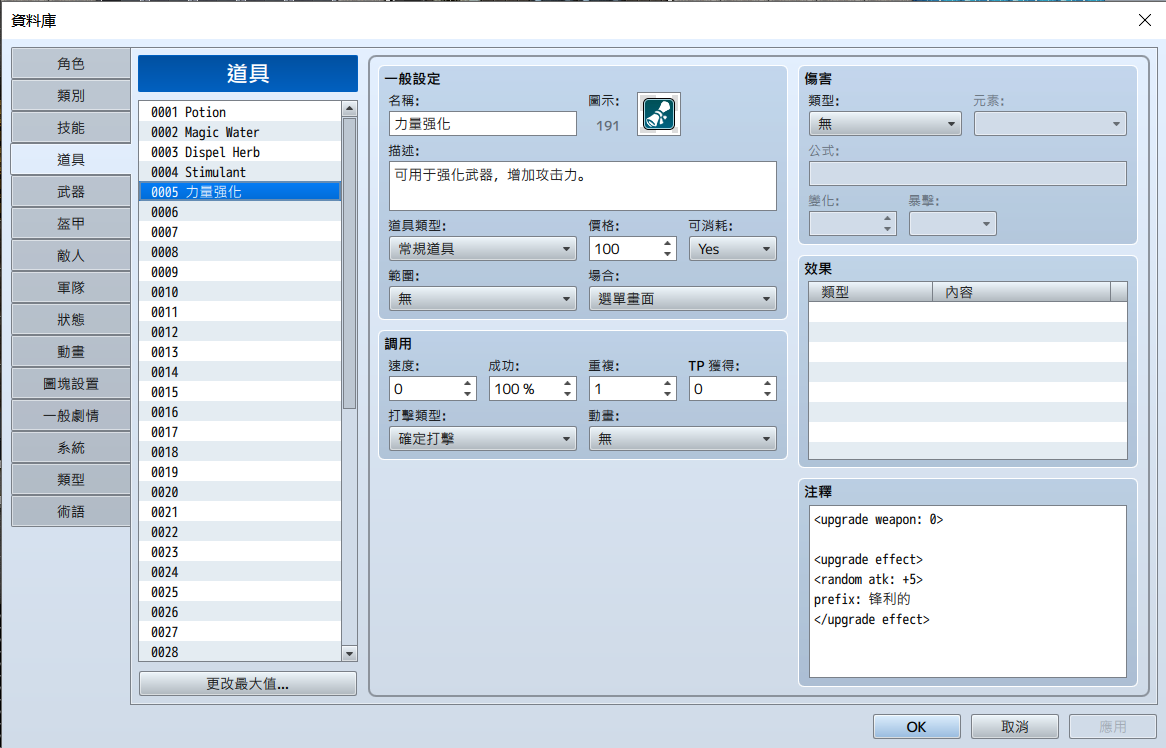The height and width of the screenshot is (748, 1166).
Task: Open the item icon picker image
Action: pos(659,115)
